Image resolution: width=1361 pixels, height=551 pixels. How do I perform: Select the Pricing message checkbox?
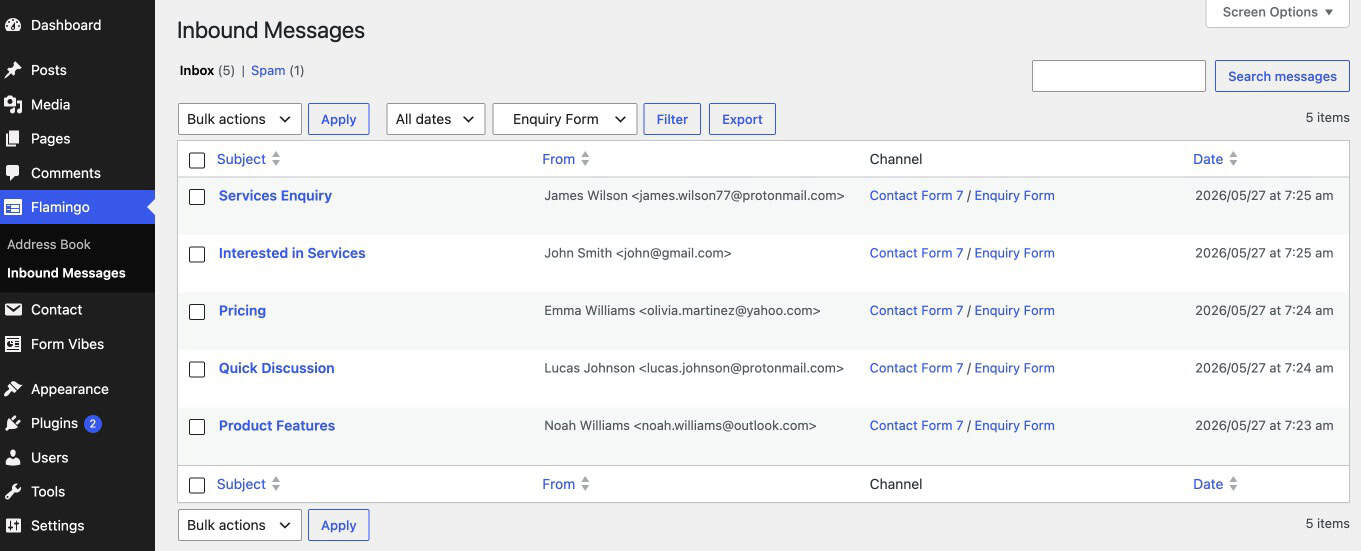tap(197, 312)
